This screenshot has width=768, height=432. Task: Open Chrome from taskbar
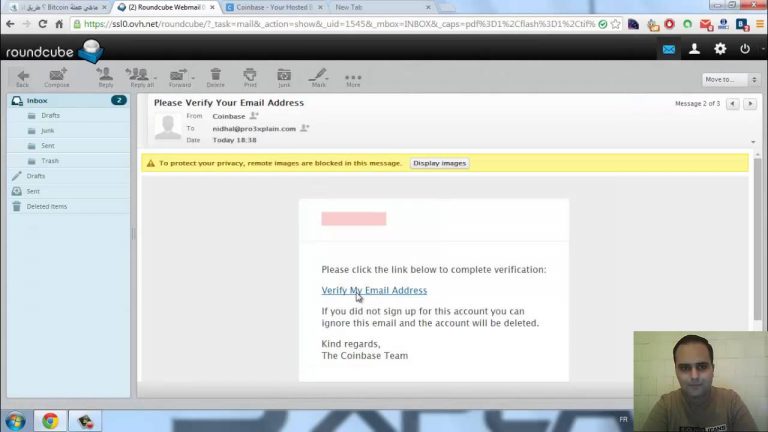click(49, 421)
